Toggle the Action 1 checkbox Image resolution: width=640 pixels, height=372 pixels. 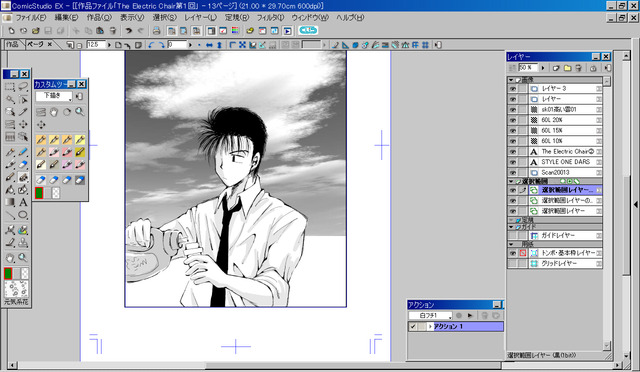click(x=413, y=326)
